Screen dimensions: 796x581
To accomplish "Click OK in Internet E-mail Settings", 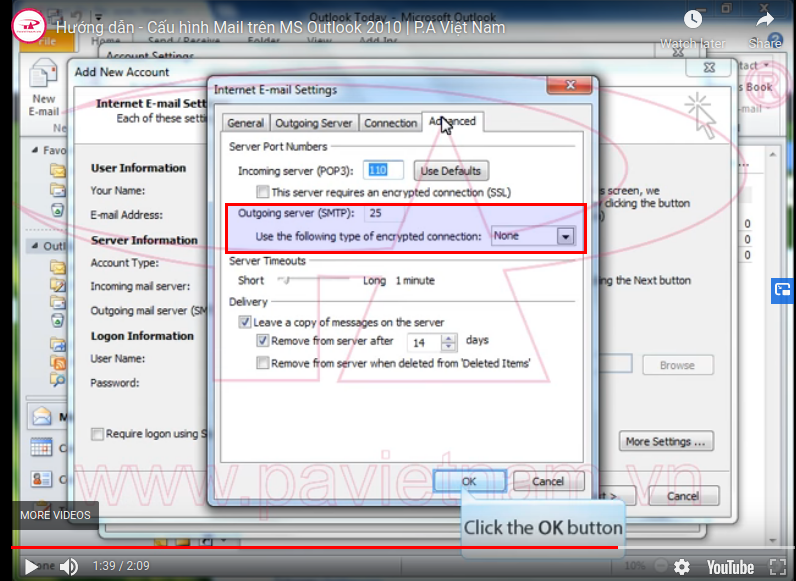I will (469, 481).
